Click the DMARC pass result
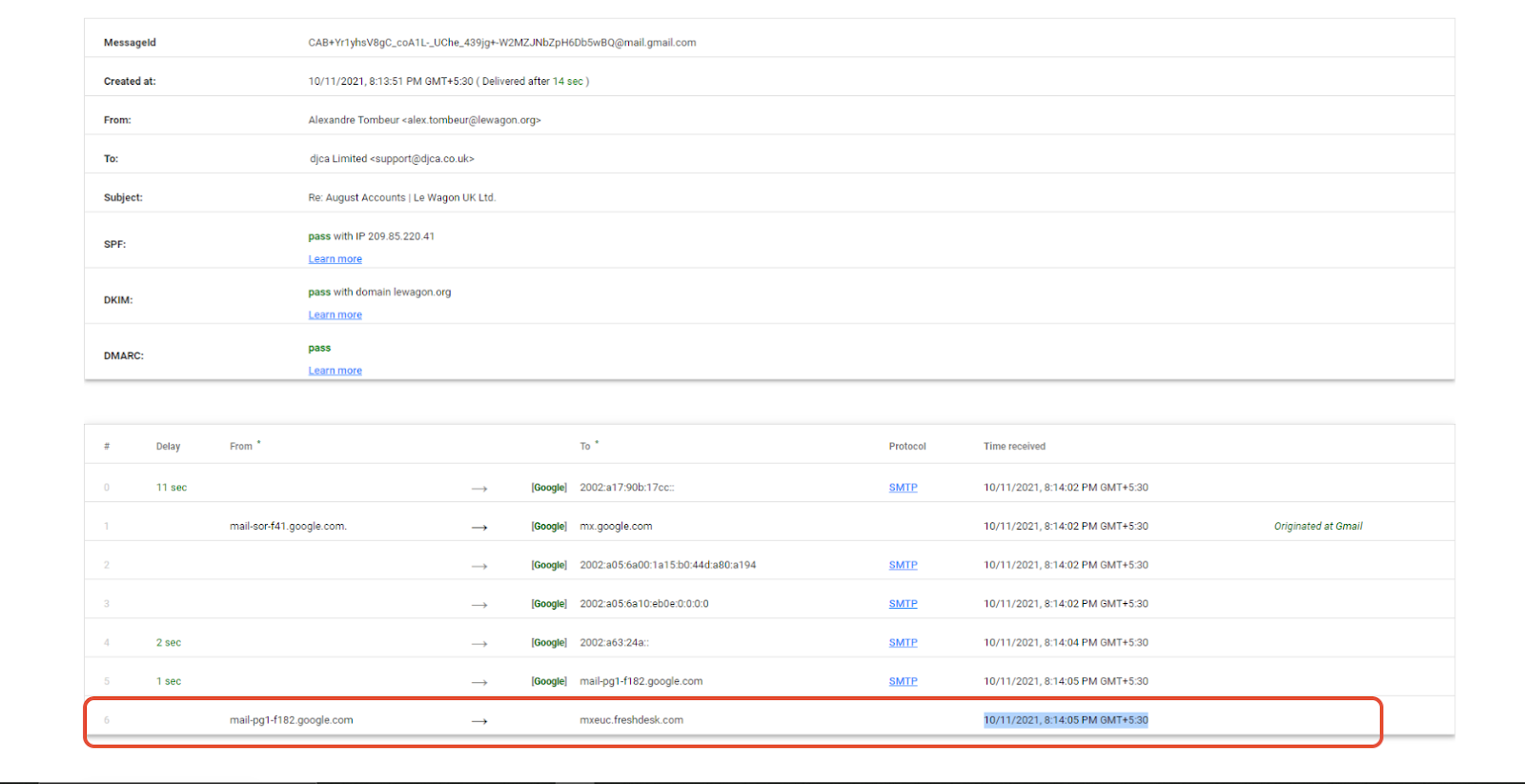Screen dimensions: 1525x784 point(319,349)
